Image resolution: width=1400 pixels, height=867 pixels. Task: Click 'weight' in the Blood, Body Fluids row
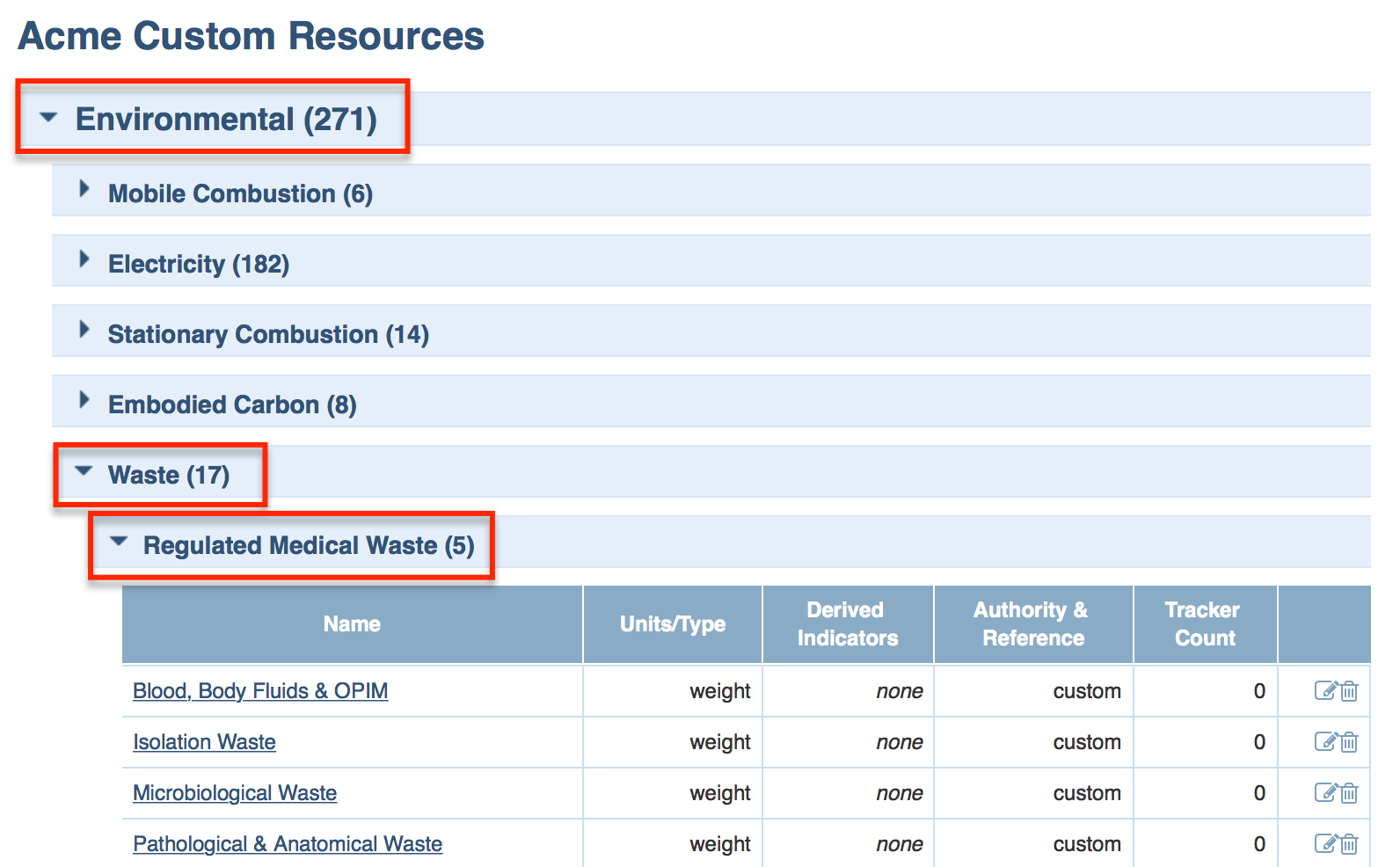(720, 691)
